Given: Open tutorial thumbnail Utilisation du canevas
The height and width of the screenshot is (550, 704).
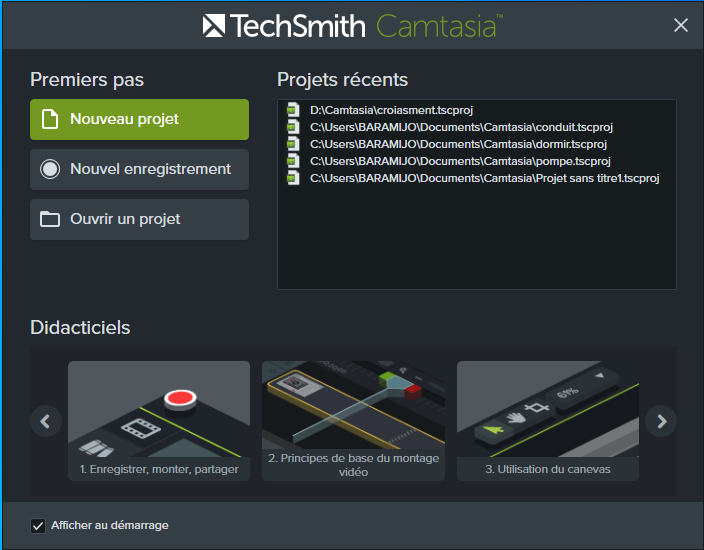Looking at the screenshot, I should [x=548, y=421].
